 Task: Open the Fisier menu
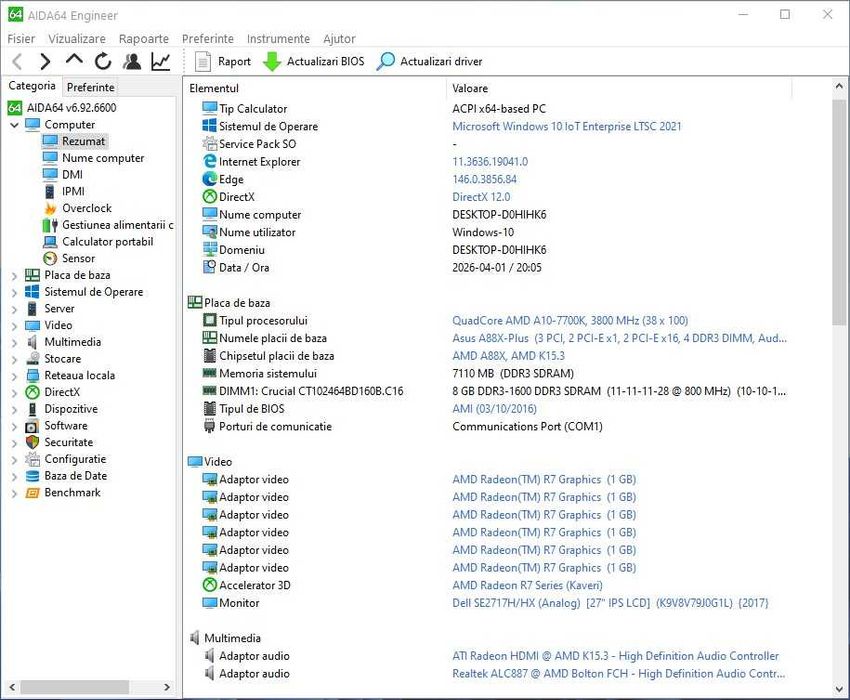click(21, 38)
